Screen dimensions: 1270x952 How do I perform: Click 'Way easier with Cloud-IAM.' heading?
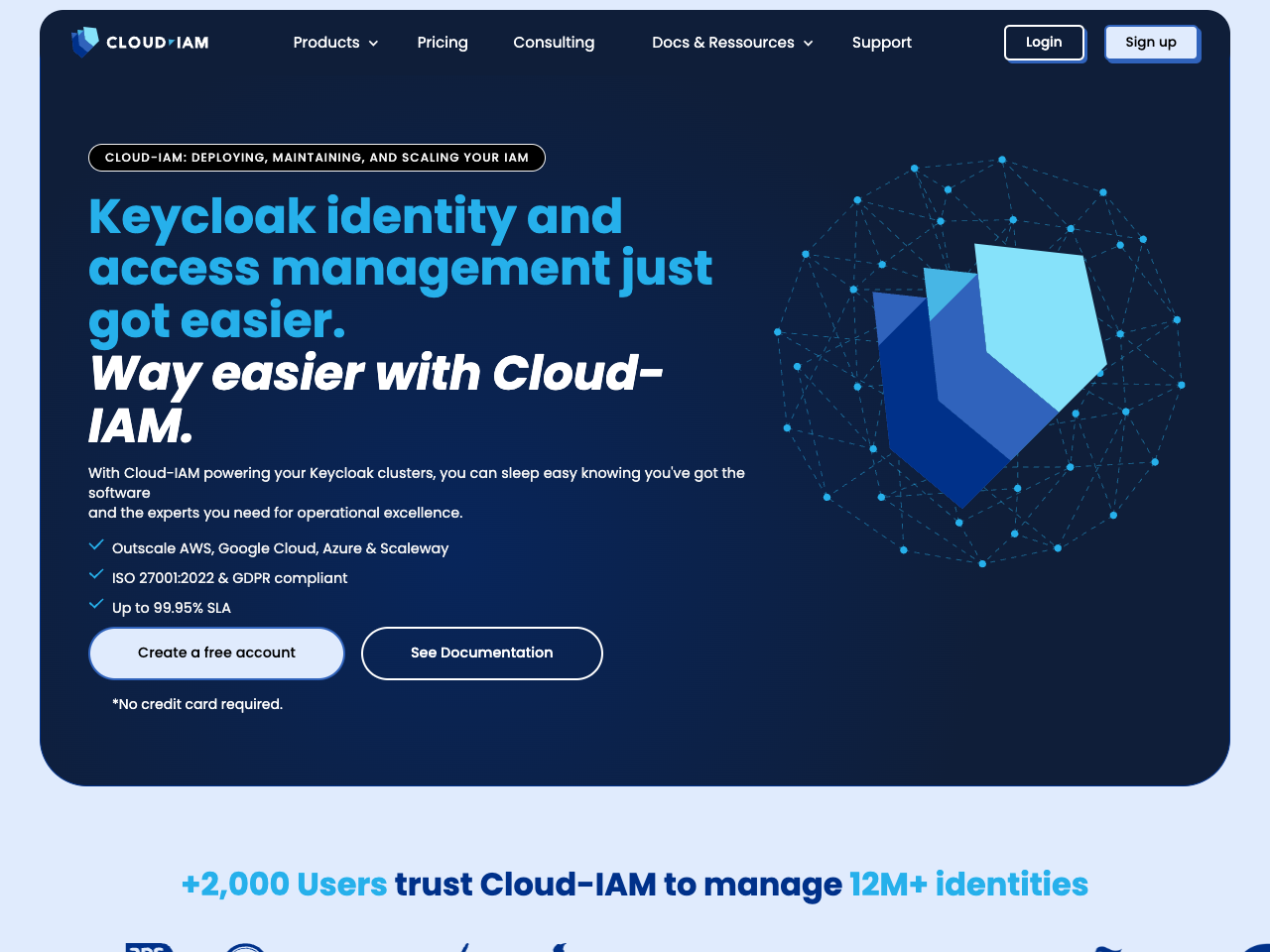coord(376,400)
